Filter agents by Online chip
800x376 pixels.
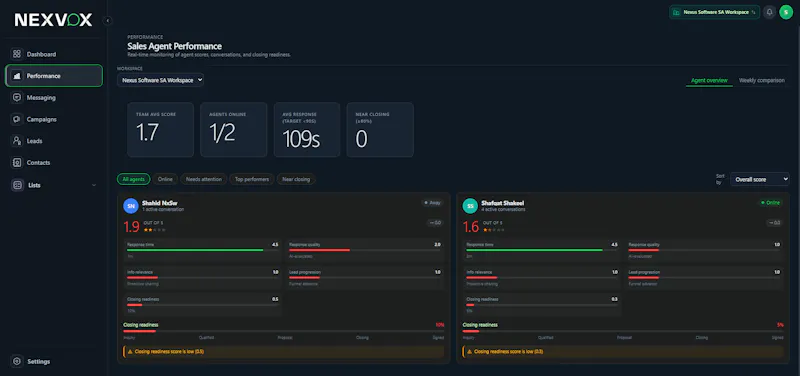[x=165, y=179]
